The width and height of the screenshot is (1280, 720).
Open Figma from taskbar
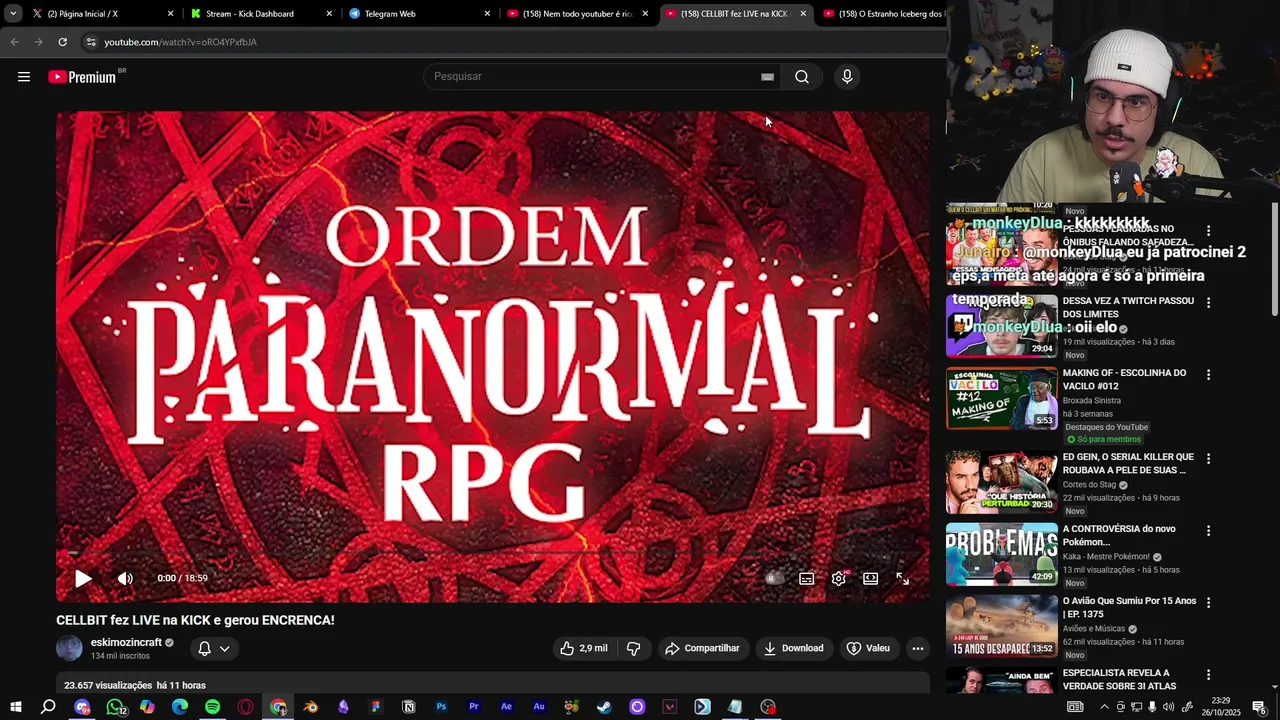[x=376, y=707]
